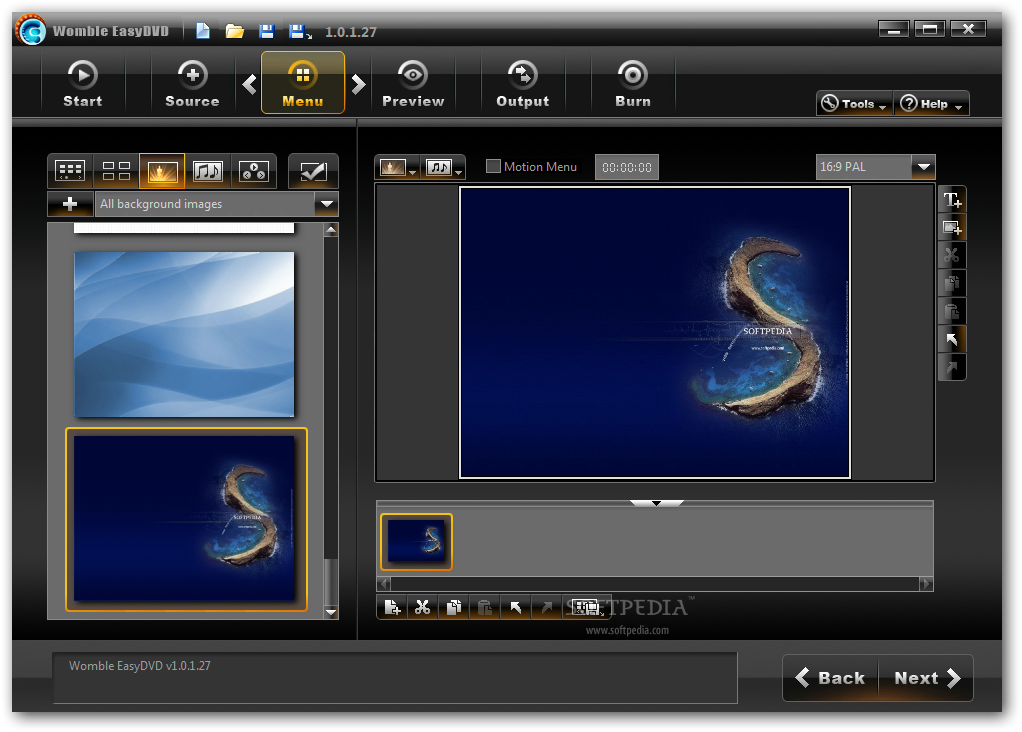Show the menu templates category
The width and height of the screenshot is (1022, 732).
click(x=70, y=171)
